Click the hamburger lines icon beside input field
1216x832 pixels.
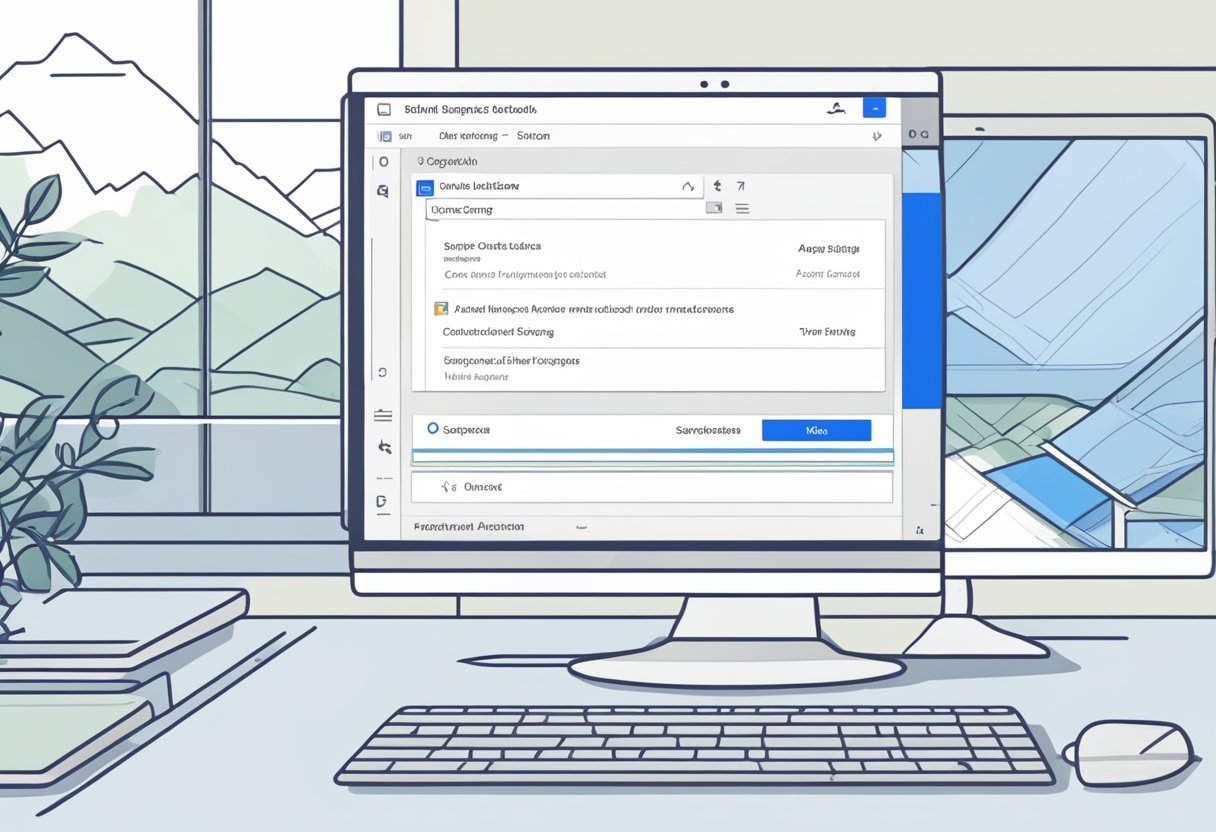(742, 209)
